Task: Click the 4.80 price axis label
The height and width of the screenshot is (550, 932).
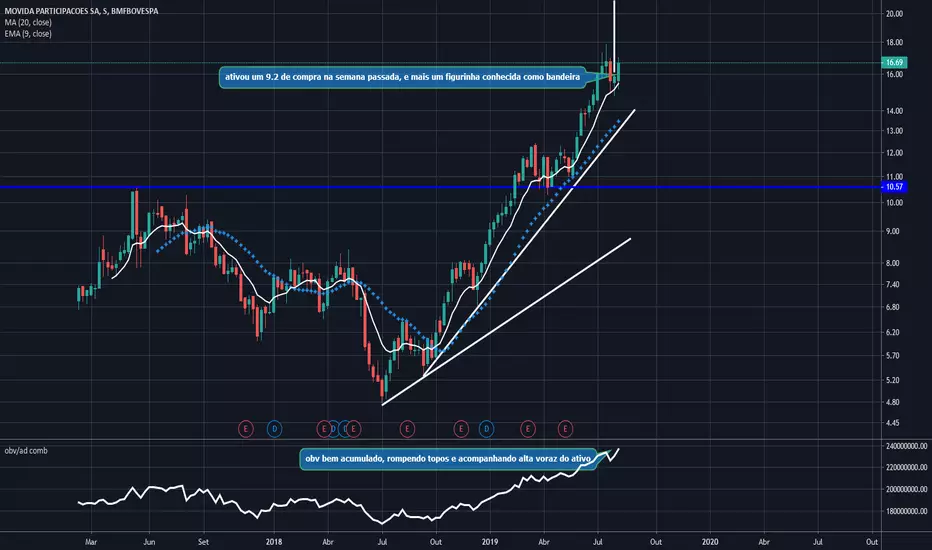Action: [x=894, y=403]
